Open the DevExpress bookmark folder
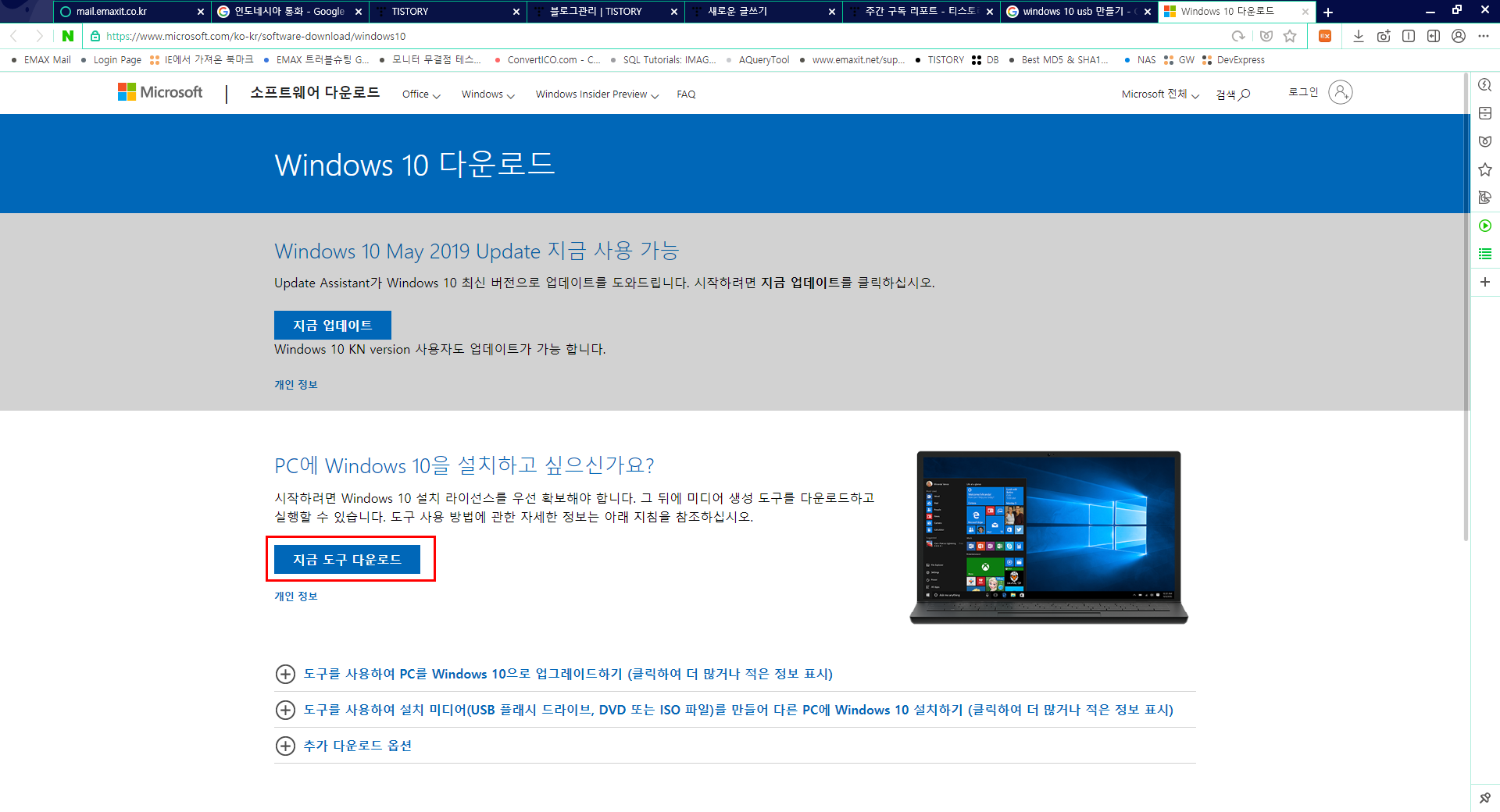This screenshot has height=812, width=1500. point(1234,60)
